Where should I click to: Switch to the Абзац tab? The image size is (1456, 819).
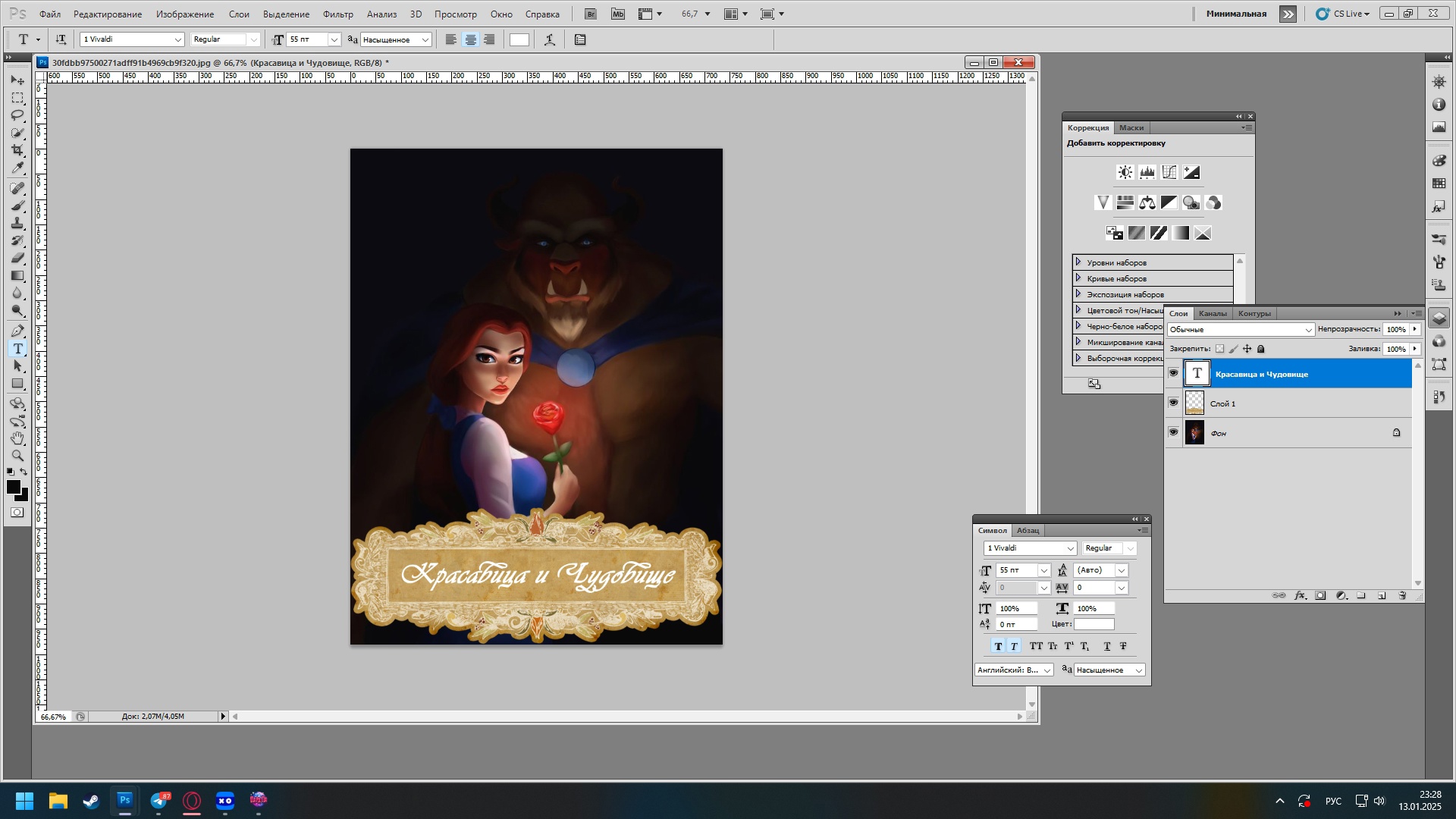(x=1028, y=531)
